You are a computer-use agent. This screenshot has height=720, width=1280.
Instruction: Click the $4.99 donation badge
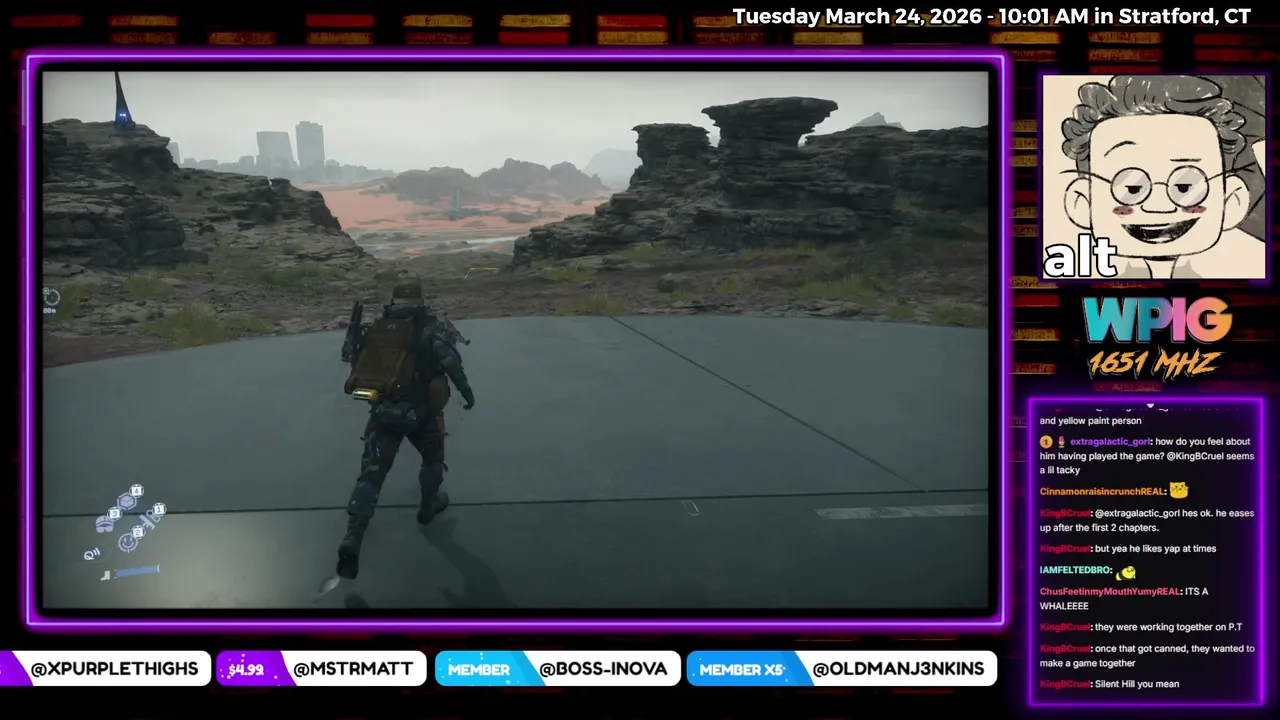246,669
